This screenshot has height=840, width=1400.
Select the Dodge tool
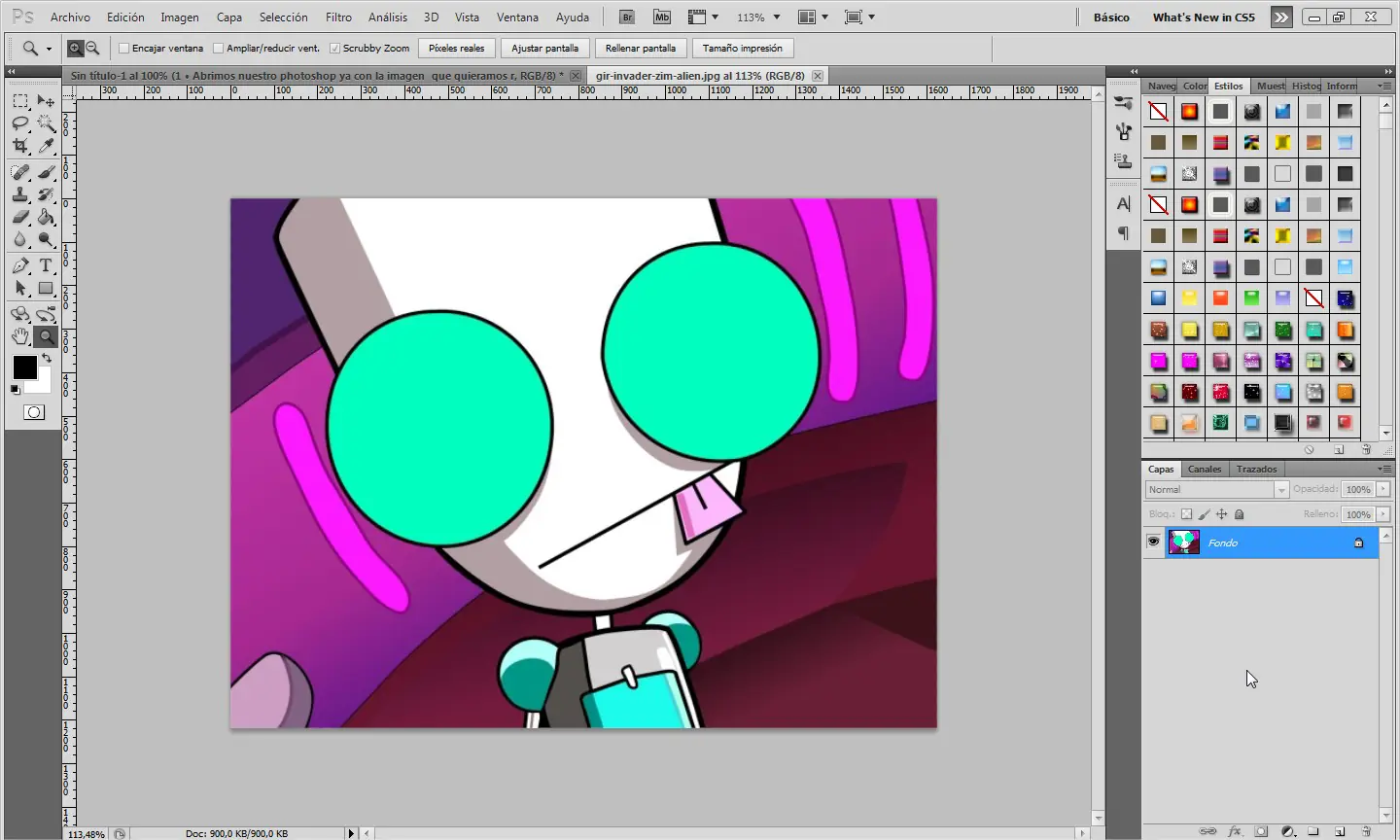(x=46, y=239)
